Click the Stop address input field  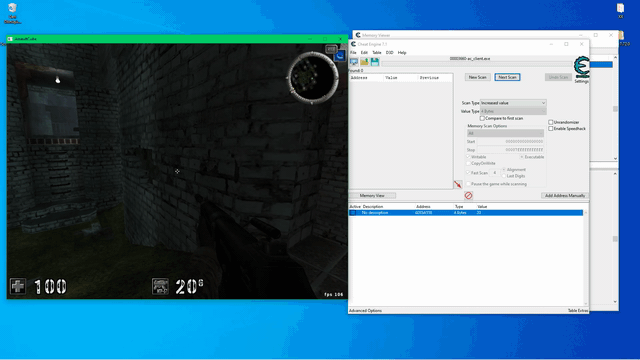tap(511, 150)
